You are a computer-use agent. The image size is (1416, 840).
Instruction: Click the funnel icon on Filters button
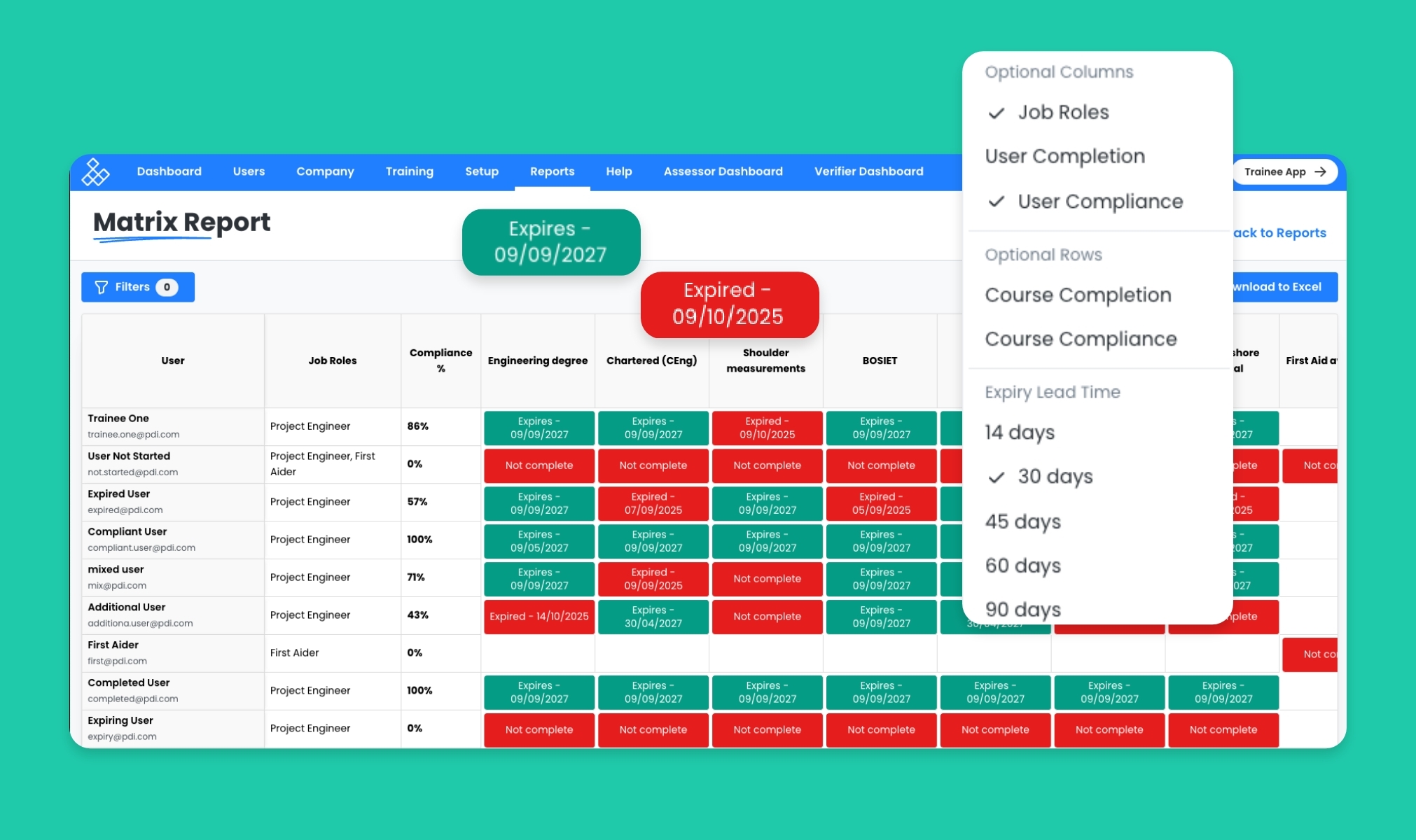point(101,287)
